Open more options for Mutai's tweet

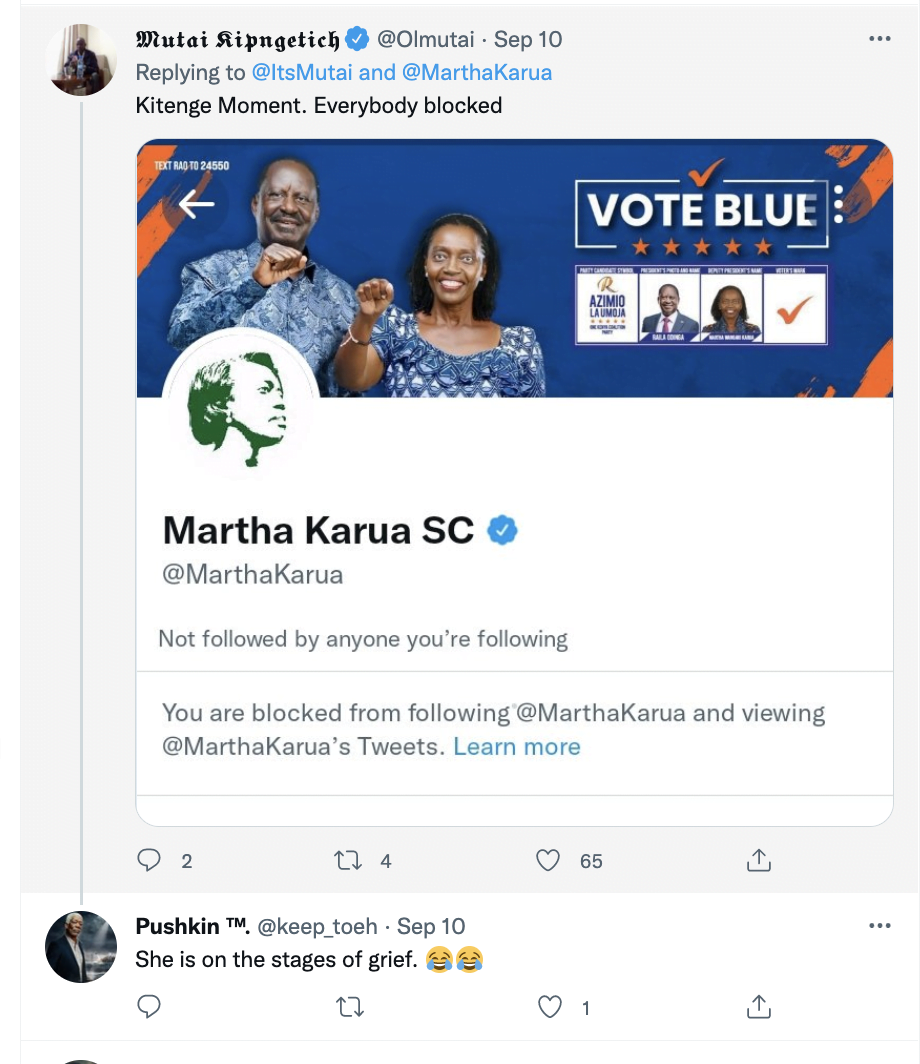(x=879, y=39)
